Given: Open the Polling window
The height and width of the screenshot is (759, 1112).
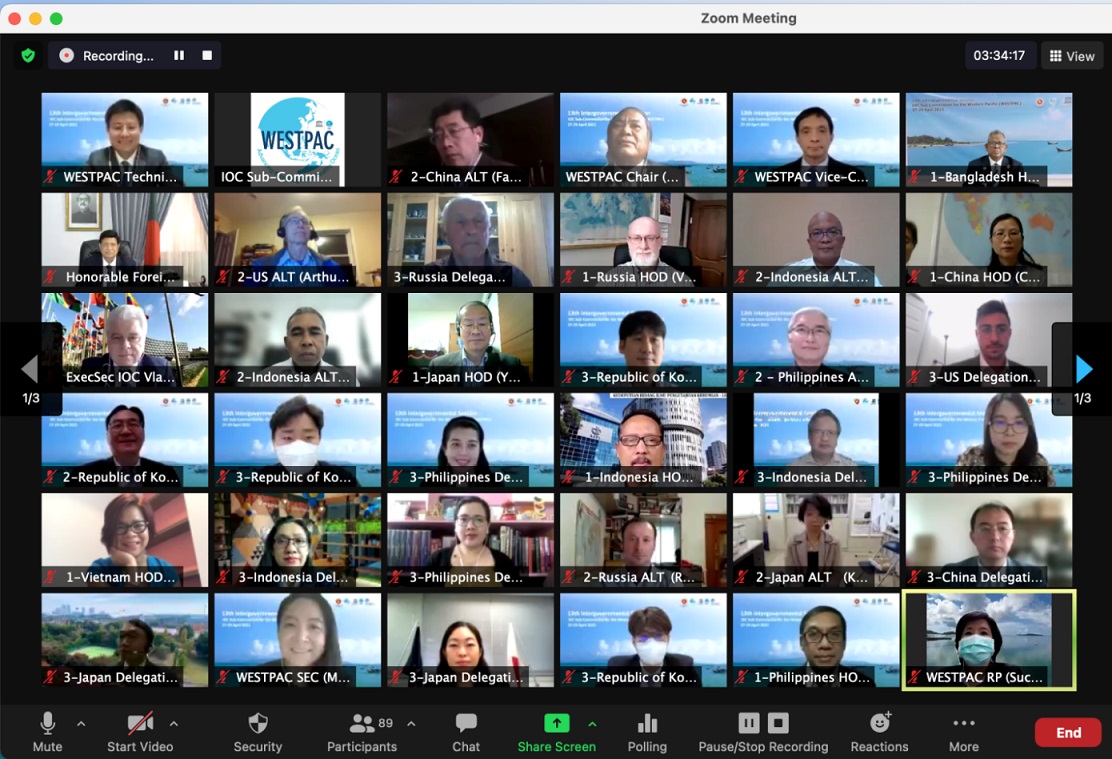Looking at the screenshot, I should click(647, 732).
